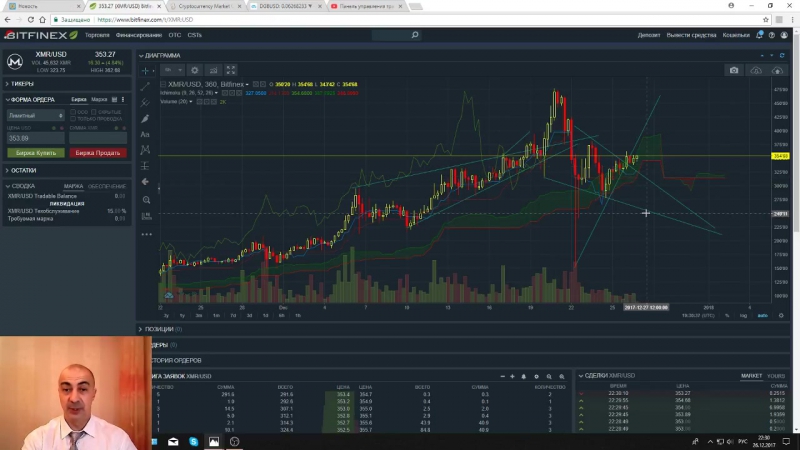Collapse the Диаграмма panel
The width and height of the screenshot is (800, 450).
(x=160, y=56)
